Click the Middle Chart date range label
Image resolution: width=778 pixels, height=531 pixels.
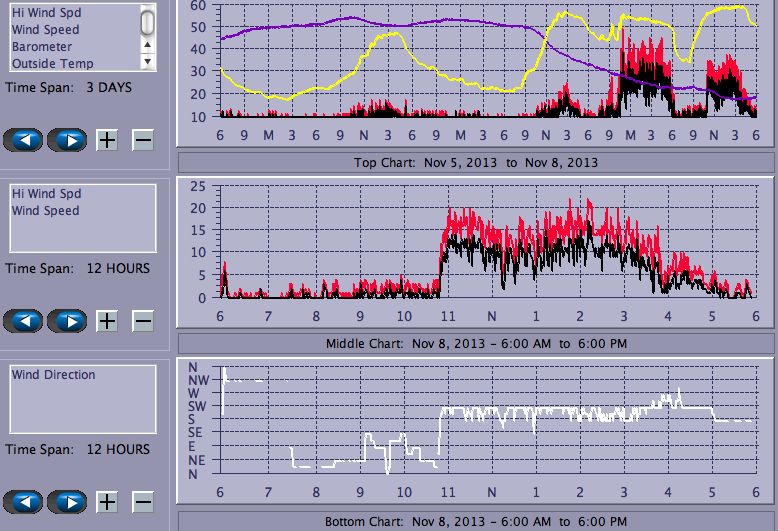tap(476, 344)
